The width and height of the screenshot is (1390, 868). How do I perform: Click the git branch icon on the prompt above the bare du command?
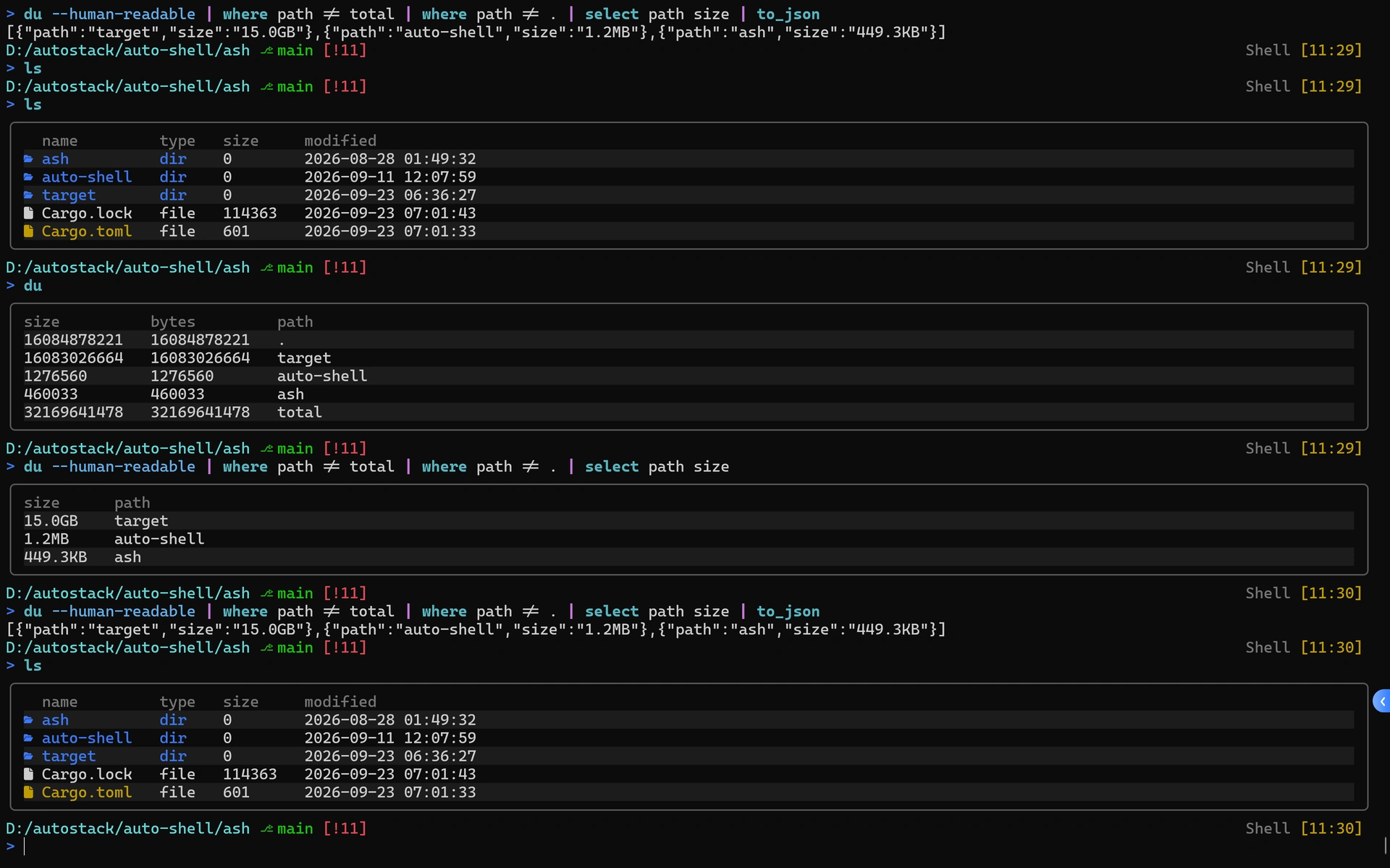(266, 267)
